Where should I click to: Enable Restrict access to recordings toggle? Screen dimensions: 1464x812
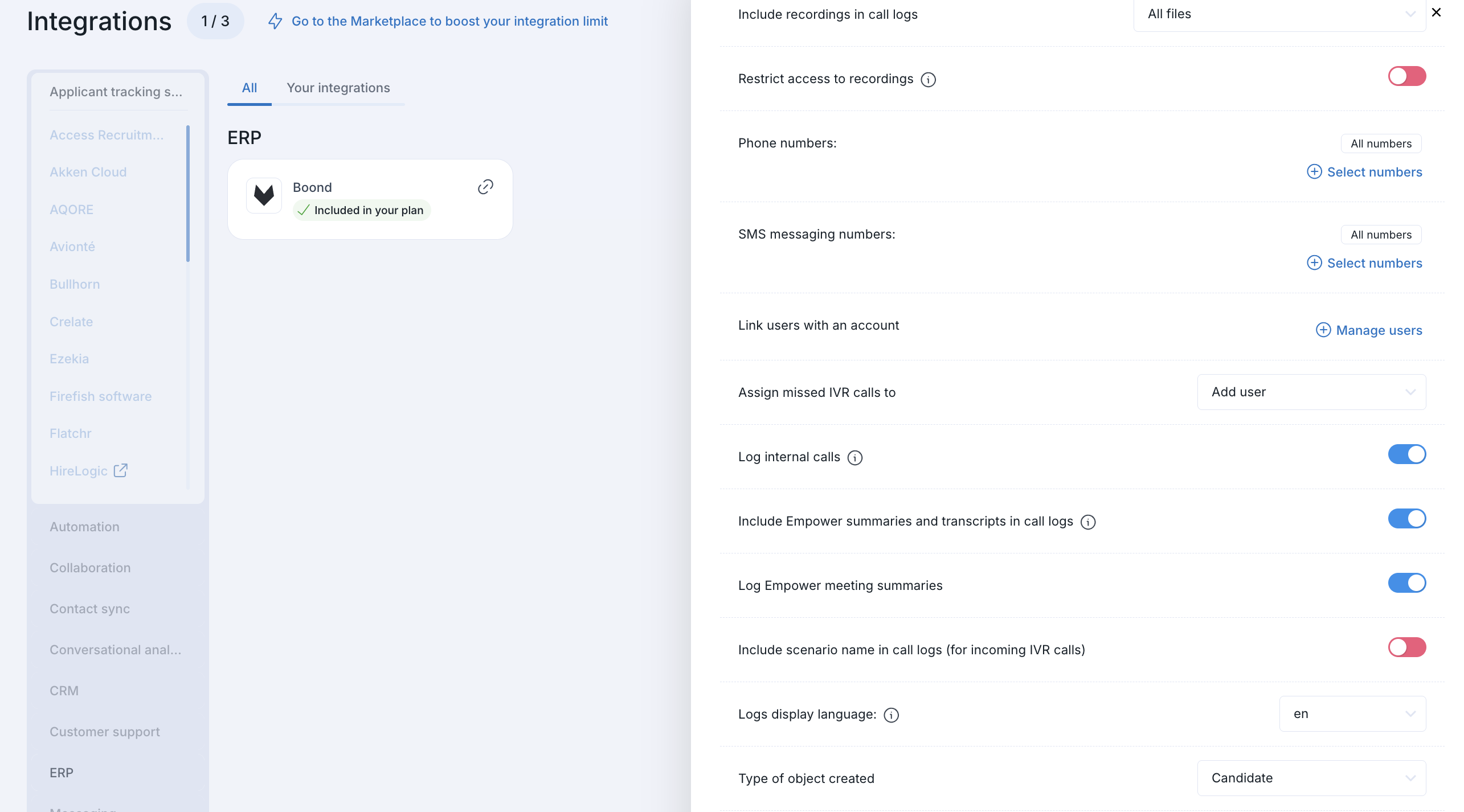[x=1406, y=76]
